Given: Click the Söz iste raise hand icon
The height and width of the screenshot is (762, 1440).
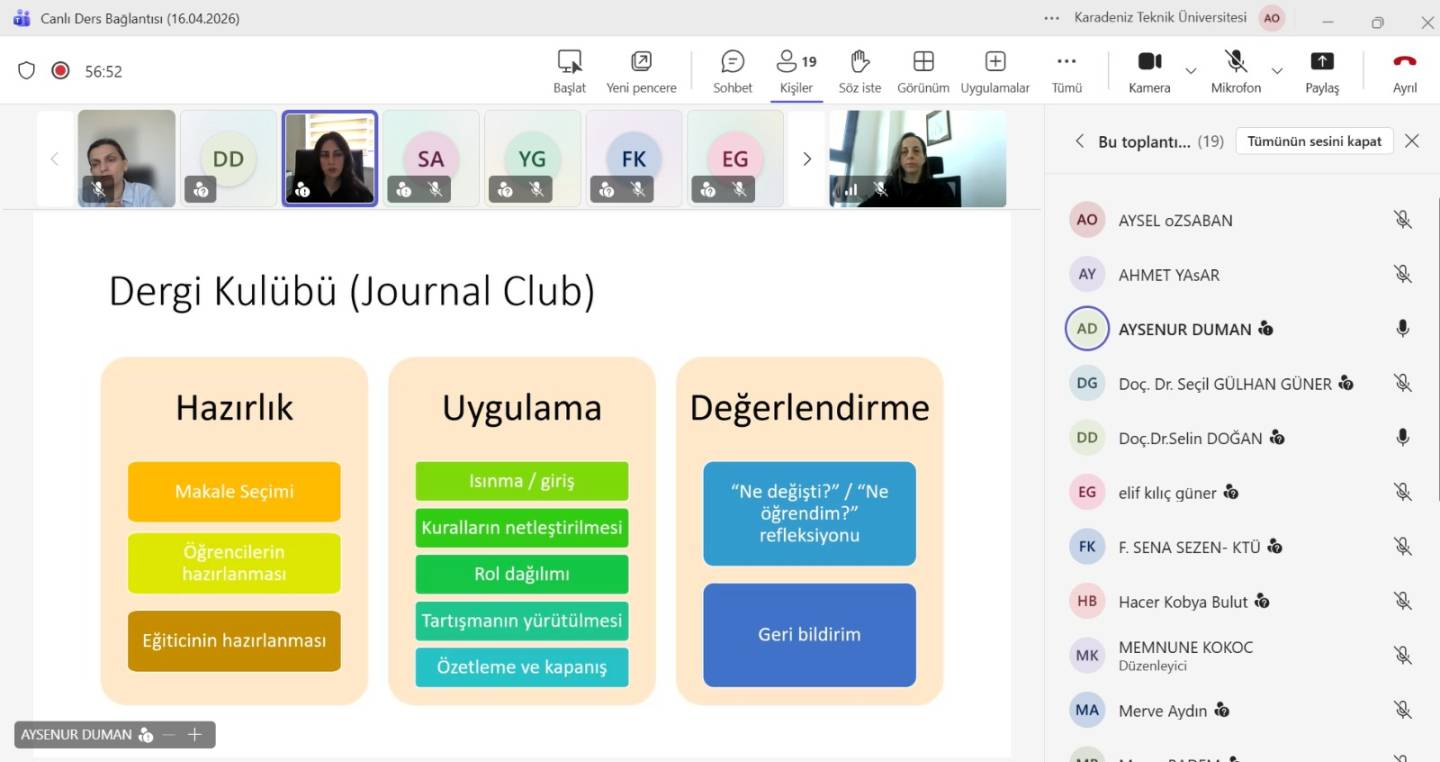Looking at the screenshot, I should [x=859, y=63].
